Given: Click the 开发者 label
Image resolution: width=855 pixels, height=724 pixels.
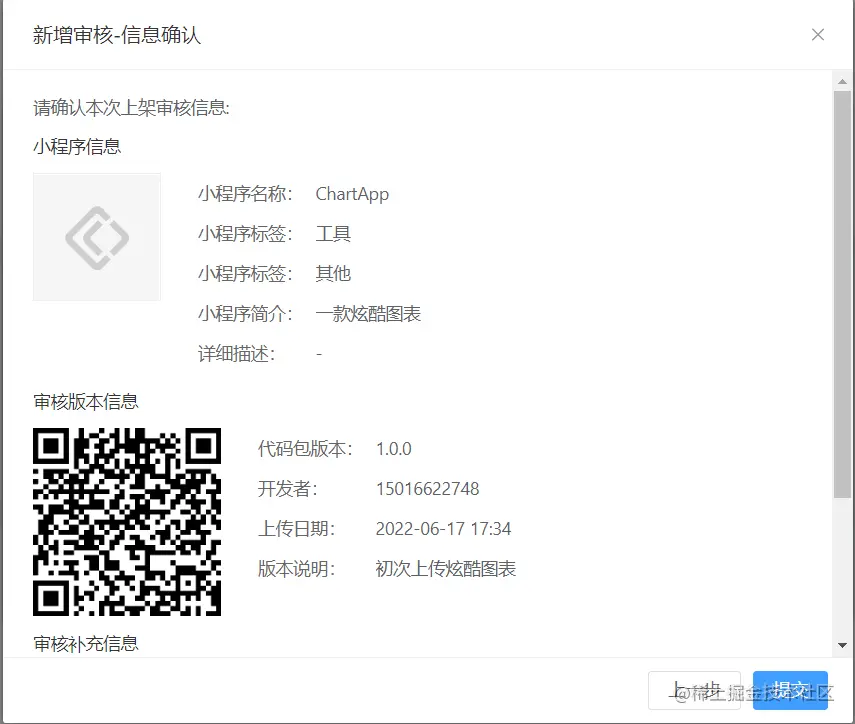Looking at the screenshot, I should click(288, 489).
